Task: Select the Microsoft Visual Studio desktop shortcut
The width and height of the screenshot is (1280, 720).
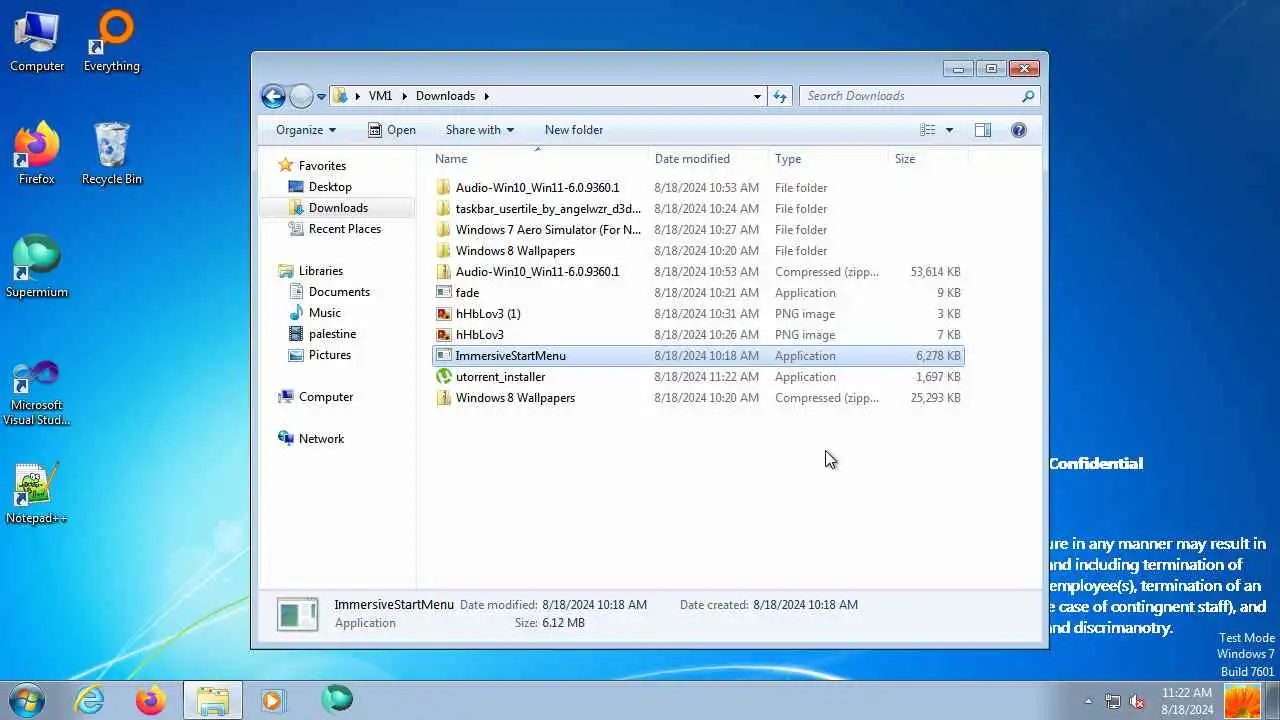Action: click(x=37, y=393)
